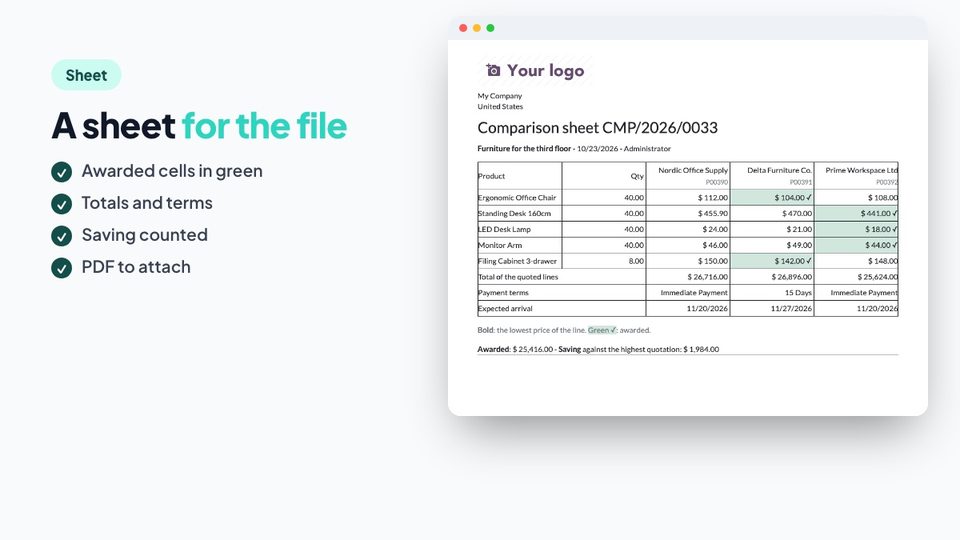Click the Awarded $ 25,416.00 summary line

516,349
